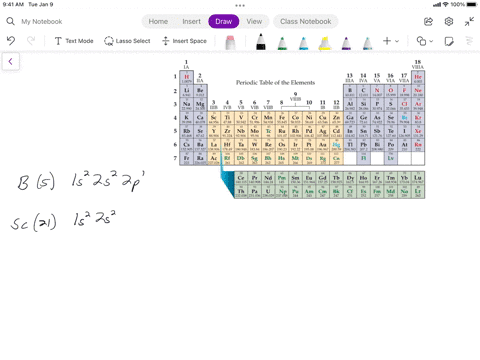This screenshot has width=480, height=360.
Task: Exit full screen with collapse arrows
Action: click(x=469, y=21)
